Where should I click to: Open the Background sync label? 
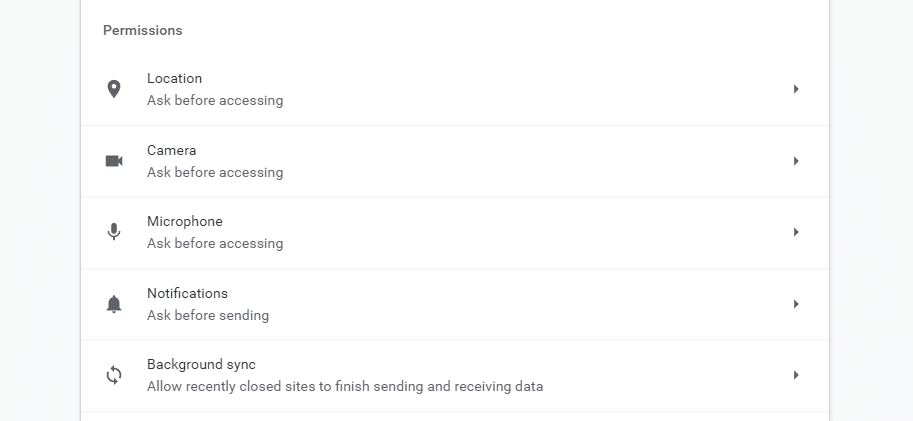[201, 364]
